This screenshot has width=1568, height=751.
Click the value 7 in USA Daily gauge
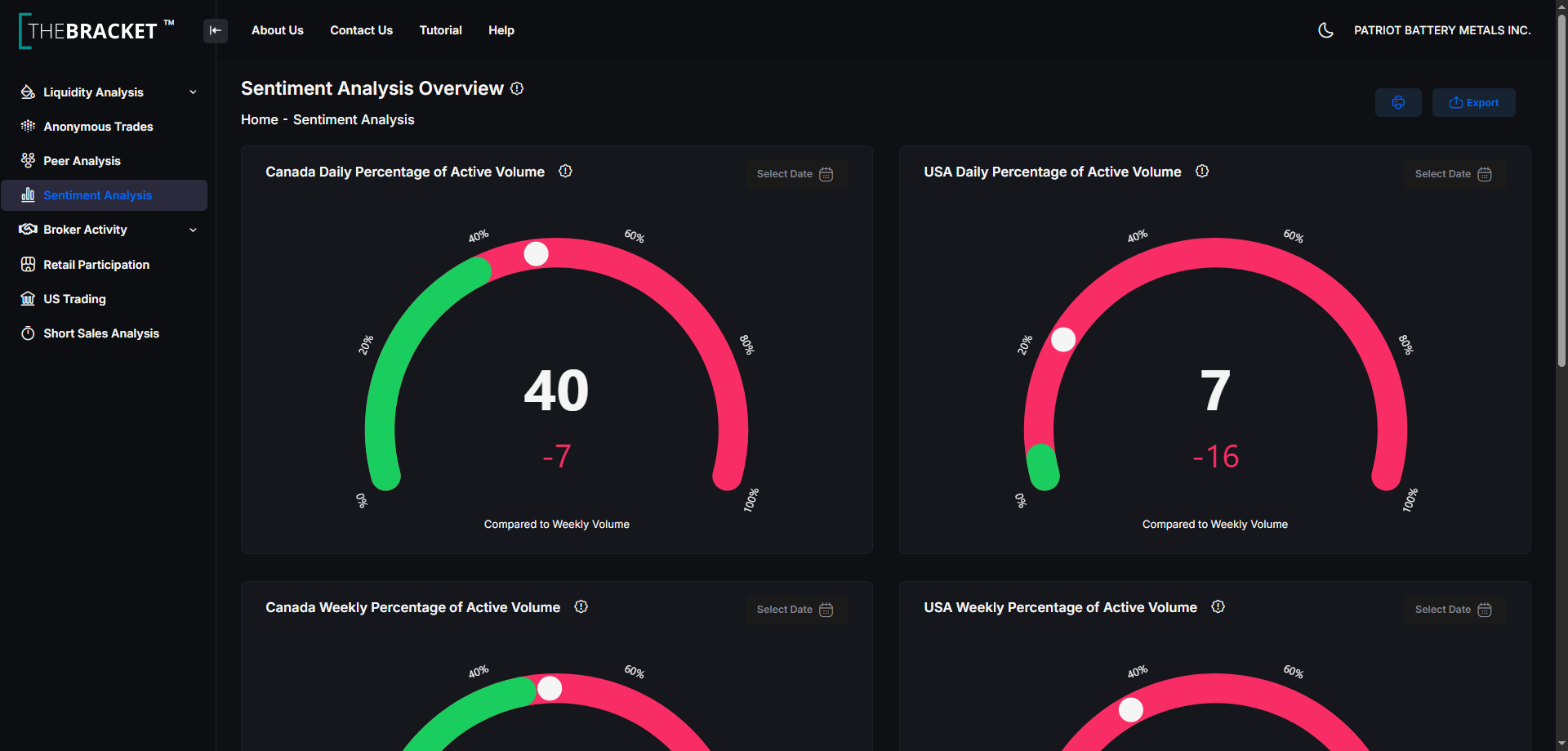[1215, 391]
